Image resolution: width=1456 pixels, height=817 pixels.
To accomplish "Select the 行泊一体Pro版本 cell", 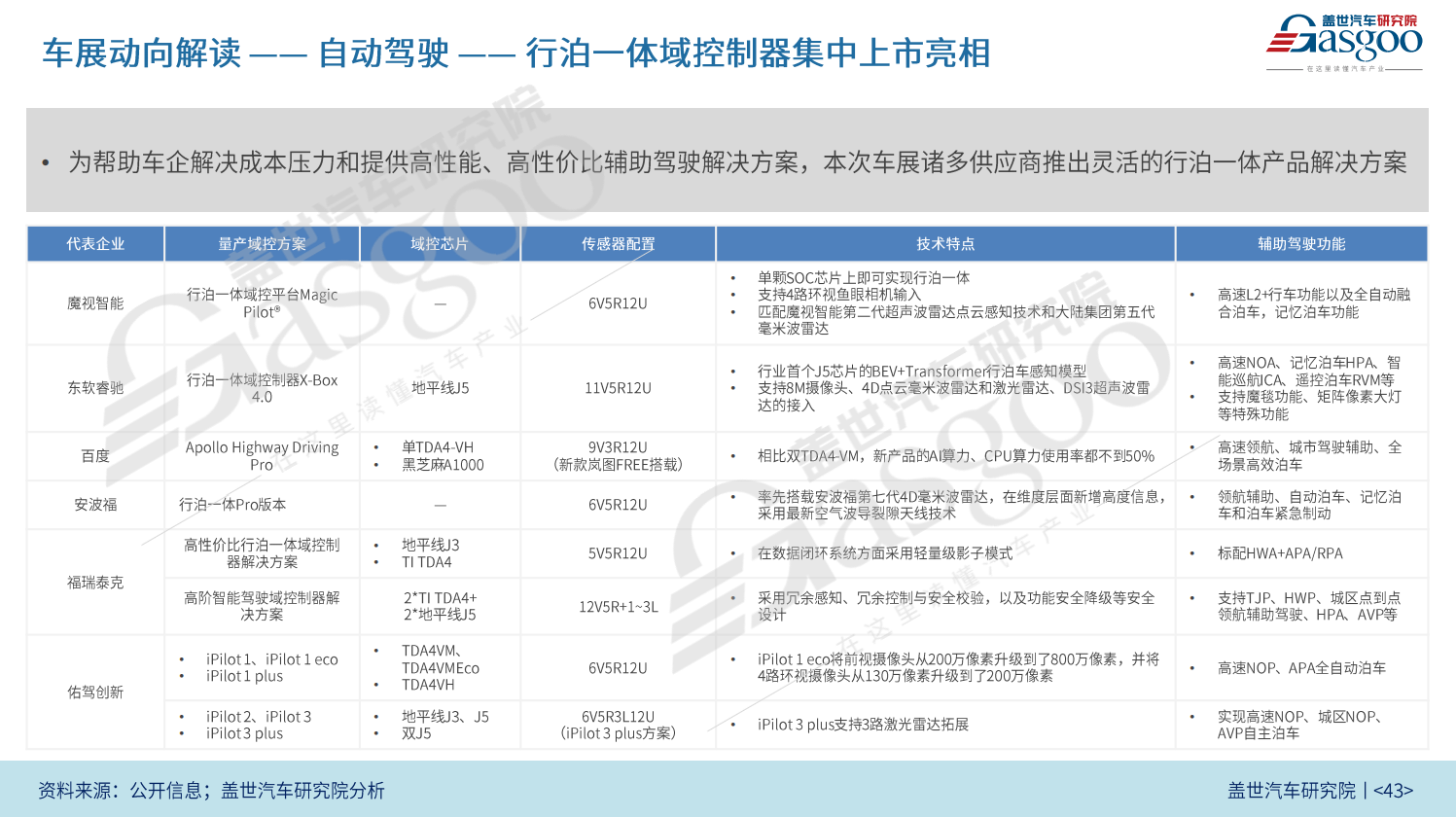I will click(x=263, y=505).
